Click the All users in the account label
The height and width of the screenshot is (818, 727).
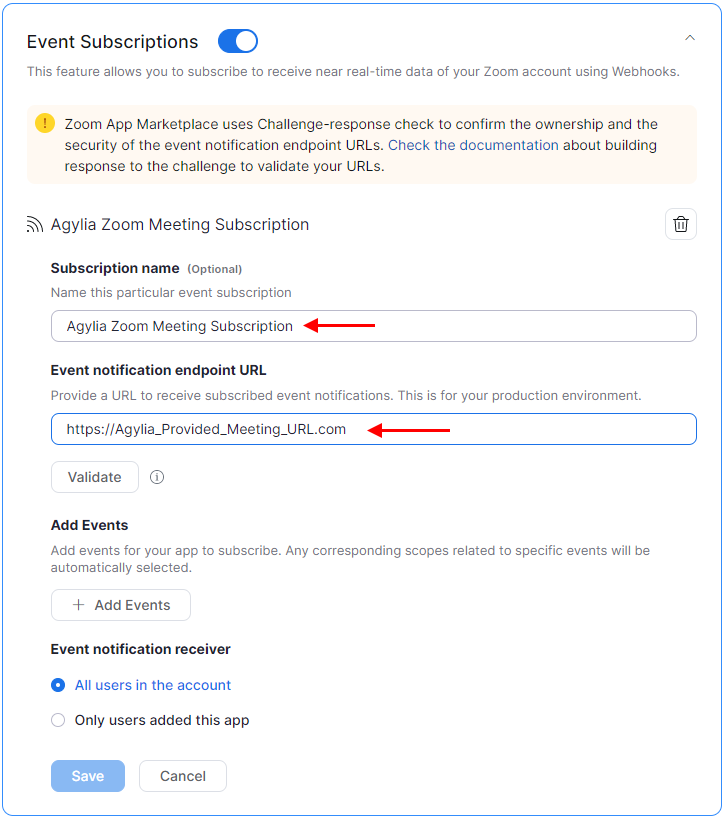tap(153, 685)
